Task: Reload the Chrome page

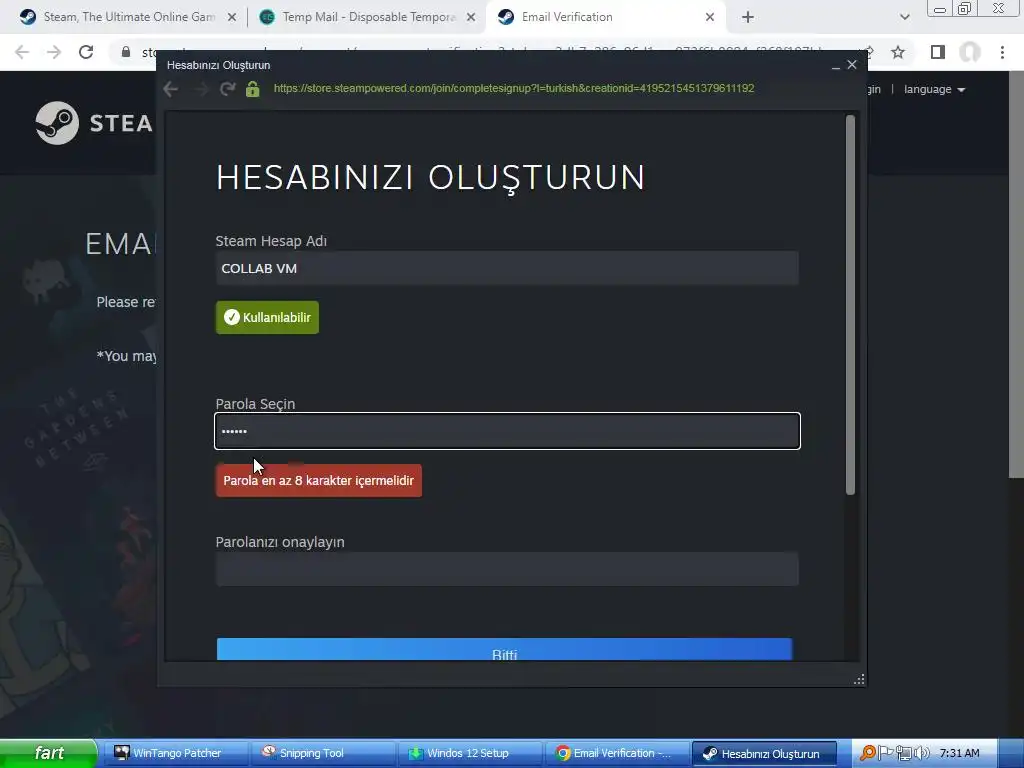Action: pos(86,52)
